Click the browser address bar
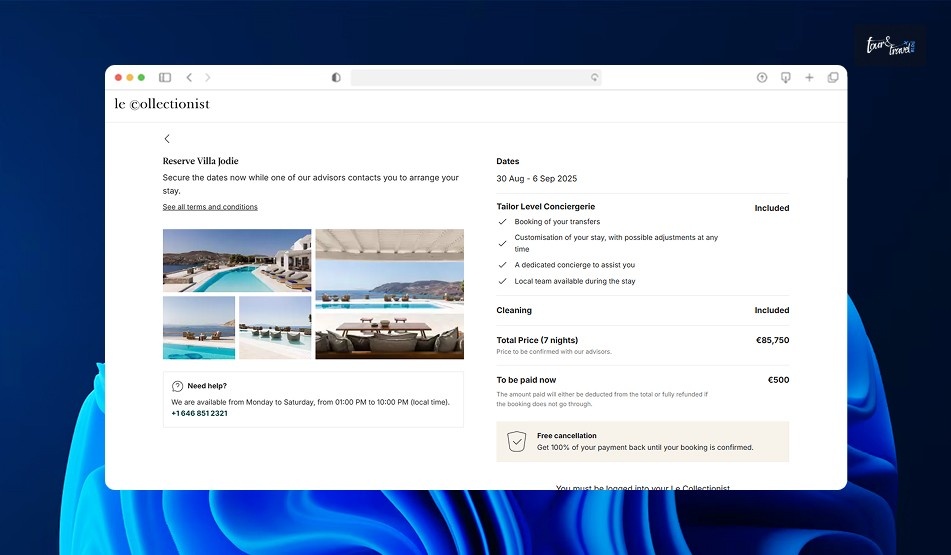This screenshot has height=555, width=951. [476, 78]
